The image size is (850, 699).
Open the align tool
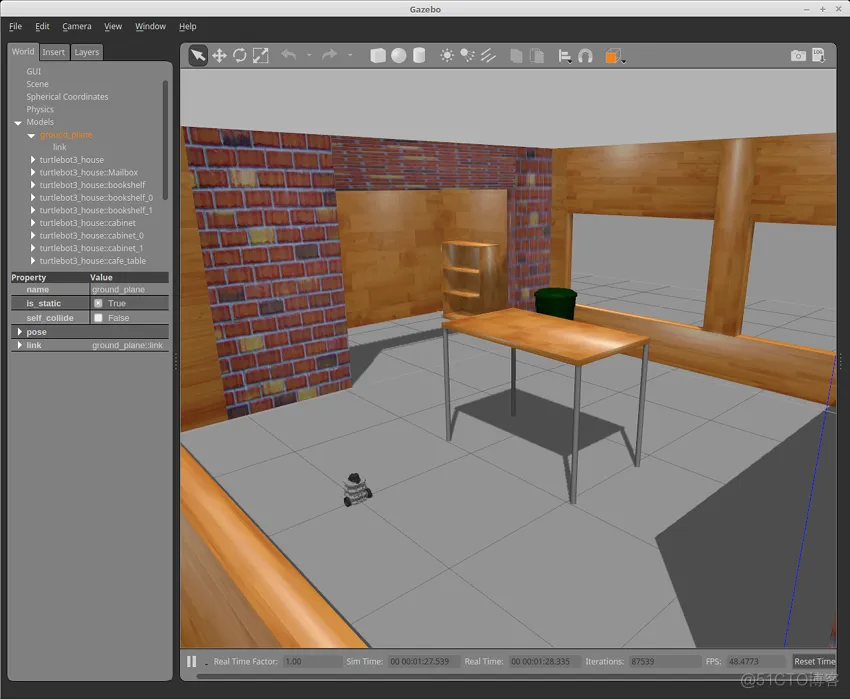tap(565, 56)
